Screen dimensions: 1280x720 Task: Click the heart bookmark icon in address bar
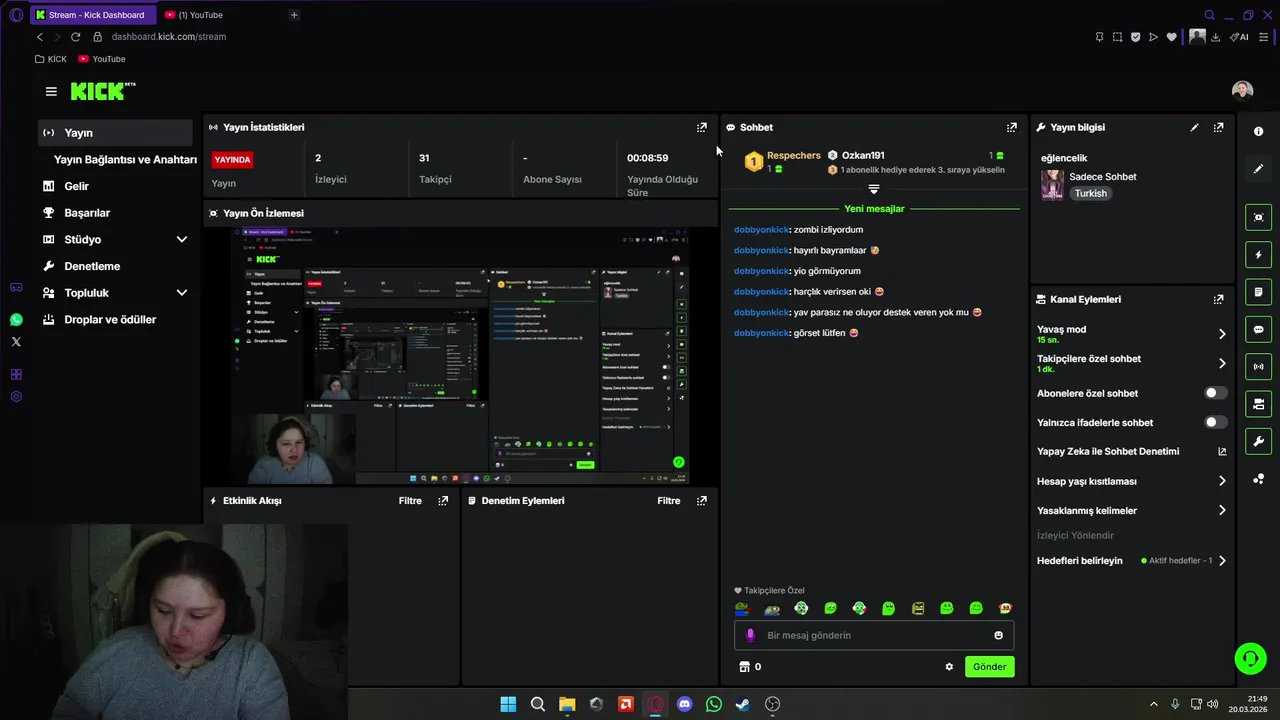[1172, 37]
